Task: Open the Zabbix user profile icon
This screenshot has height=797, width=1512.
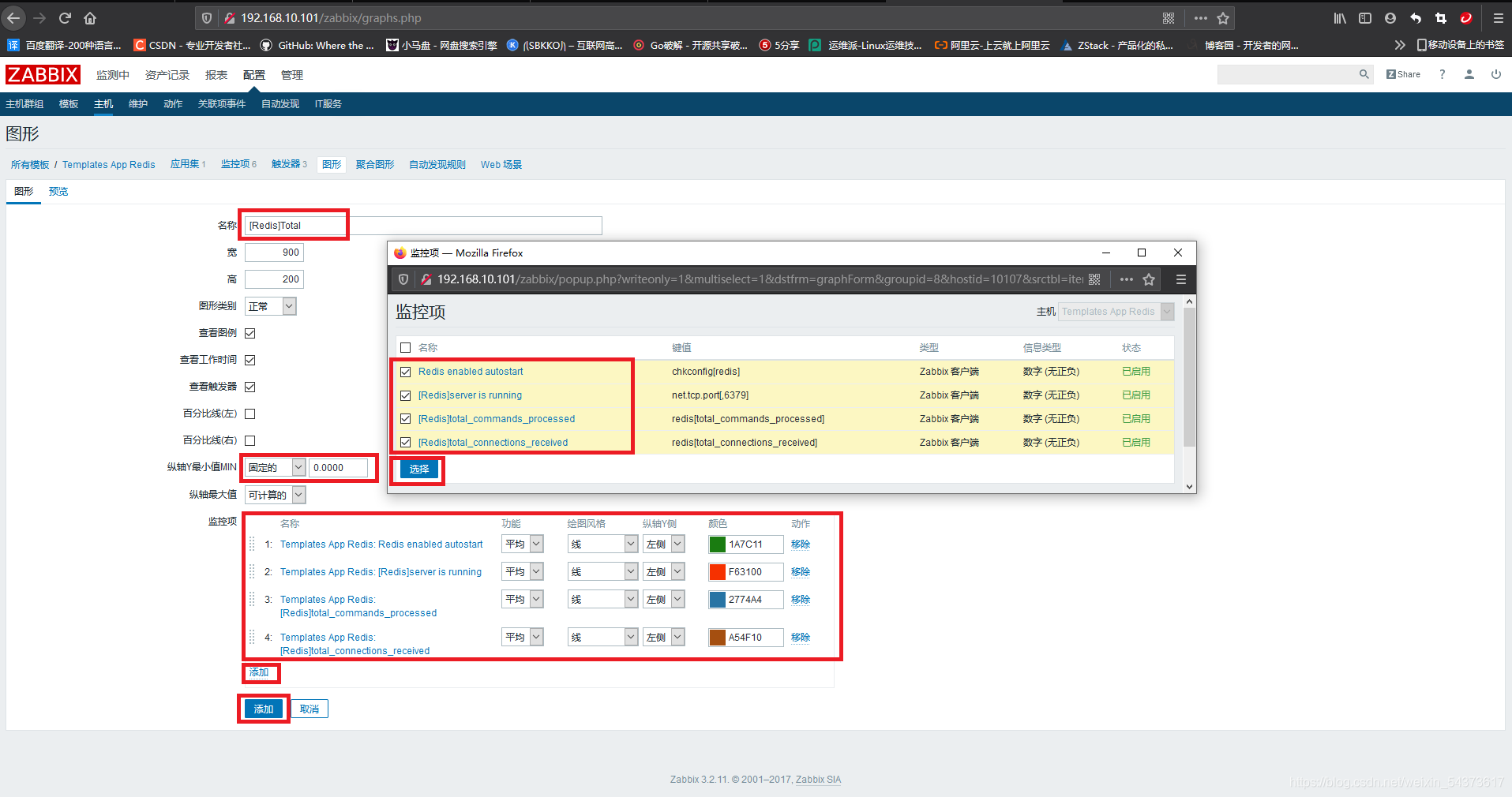Action: click(x=1469, y=74)
